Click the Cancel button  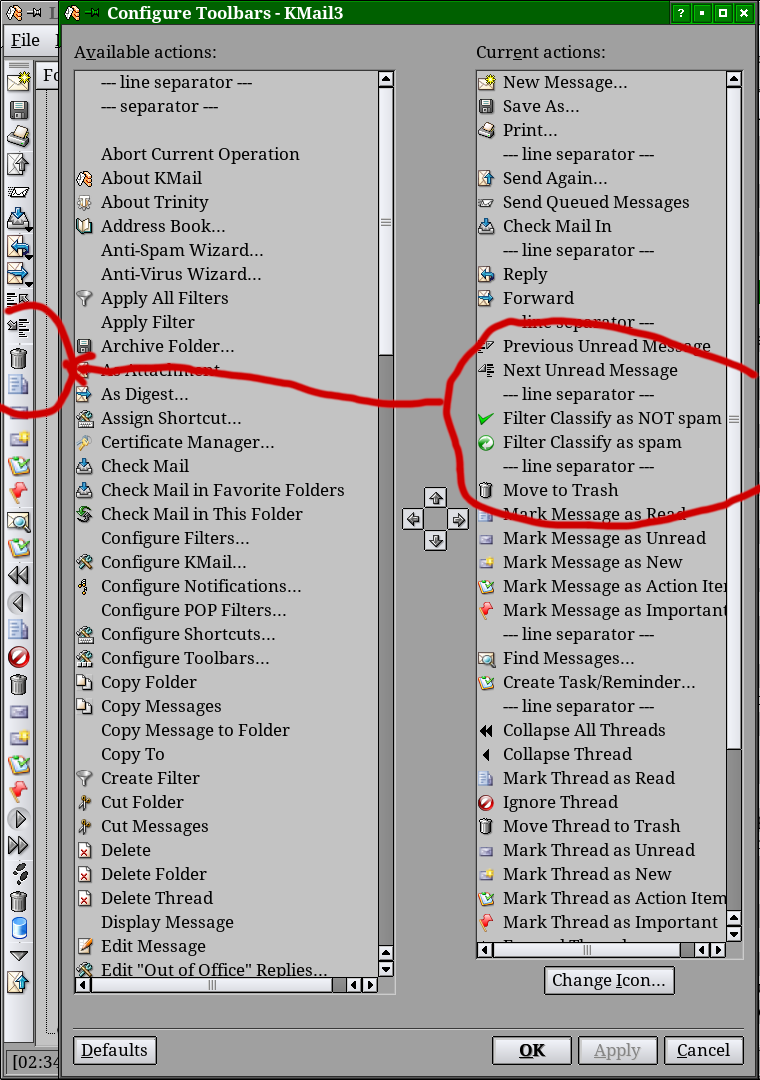(x=703, y=1050)
